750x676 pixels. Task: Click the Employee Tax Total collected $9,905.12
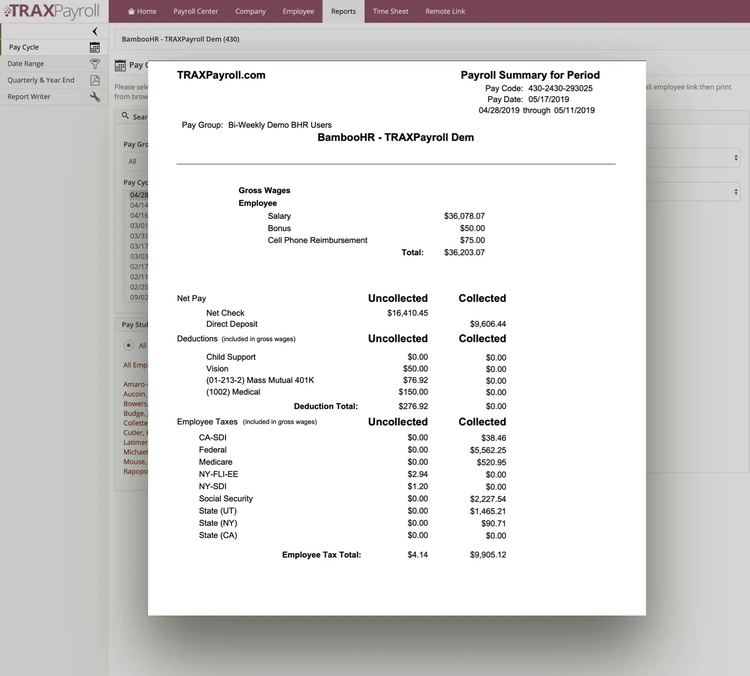(x=487, y=555)
